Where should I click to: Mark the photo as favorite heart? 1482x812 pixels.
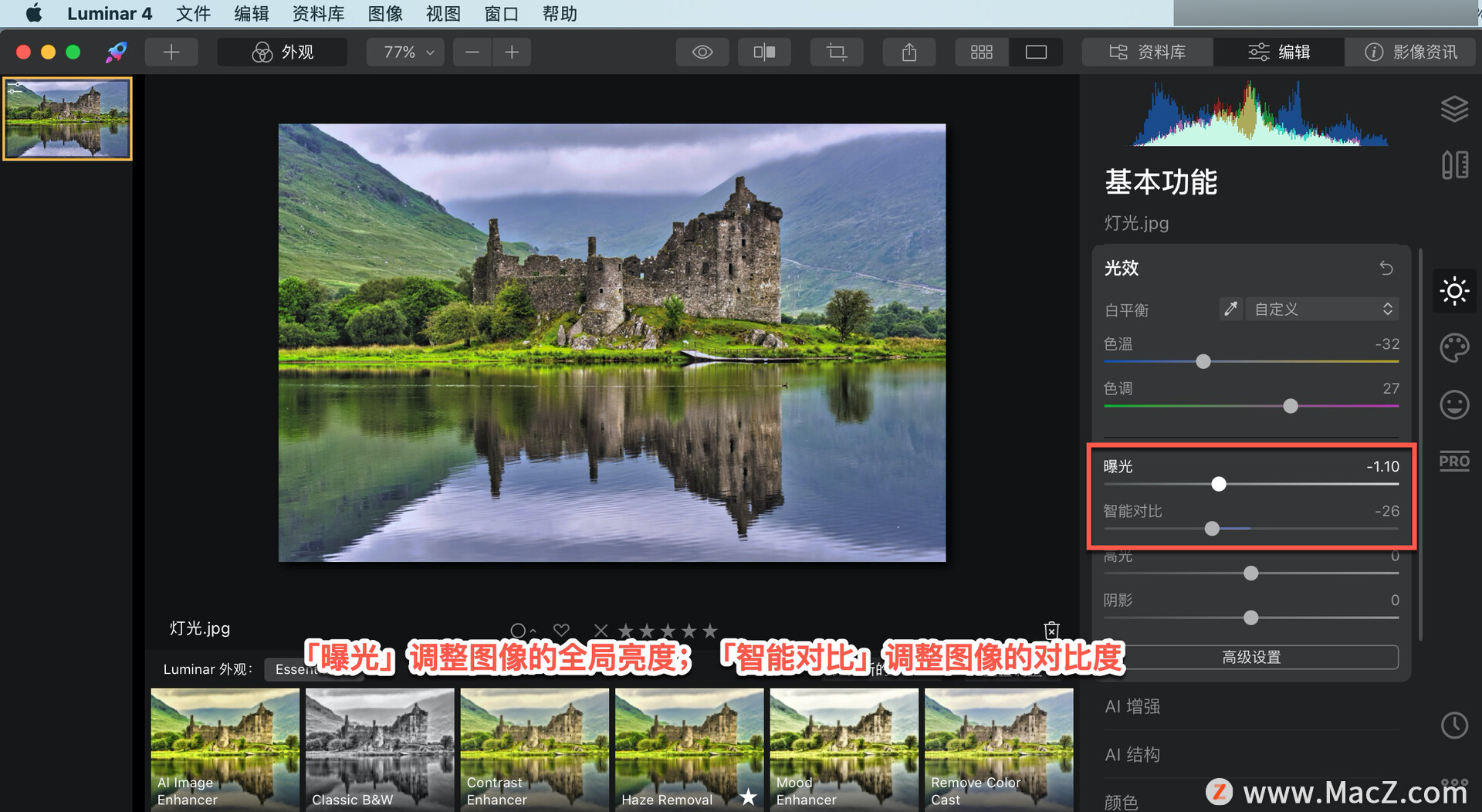click(561, 631)
